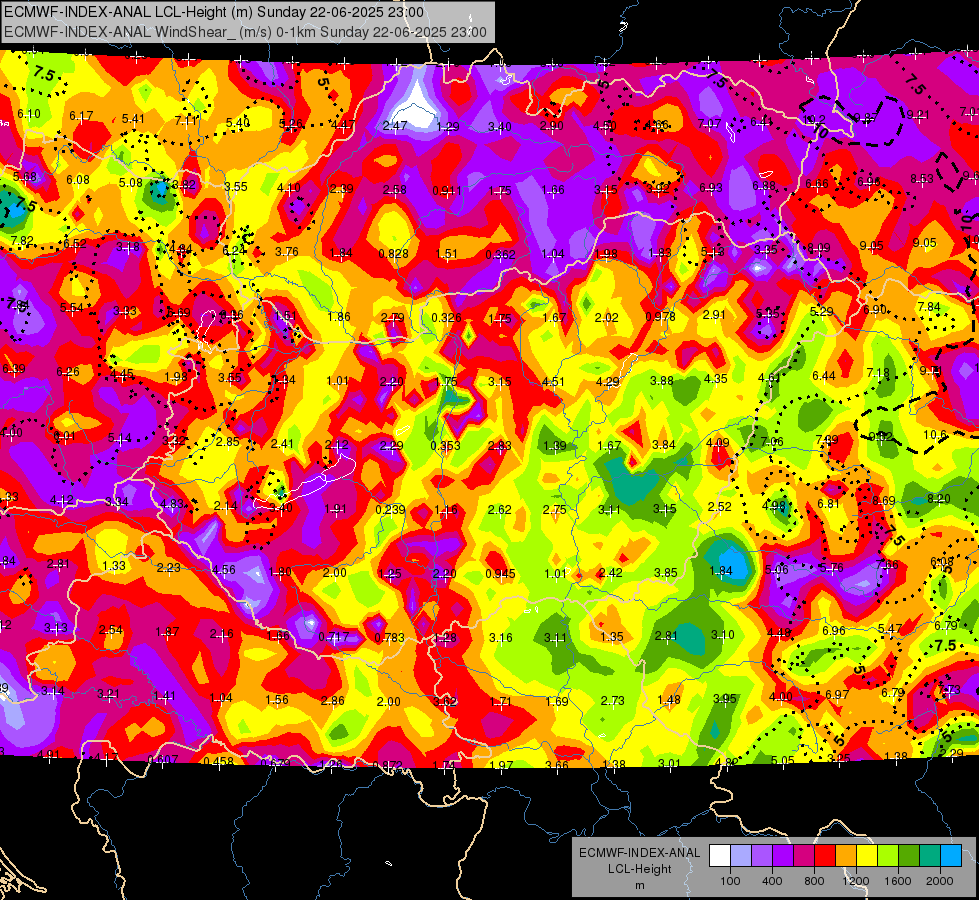
Task: Select the pale lavender LCL-Height legend swatch
Action: [x=740, y=856]
